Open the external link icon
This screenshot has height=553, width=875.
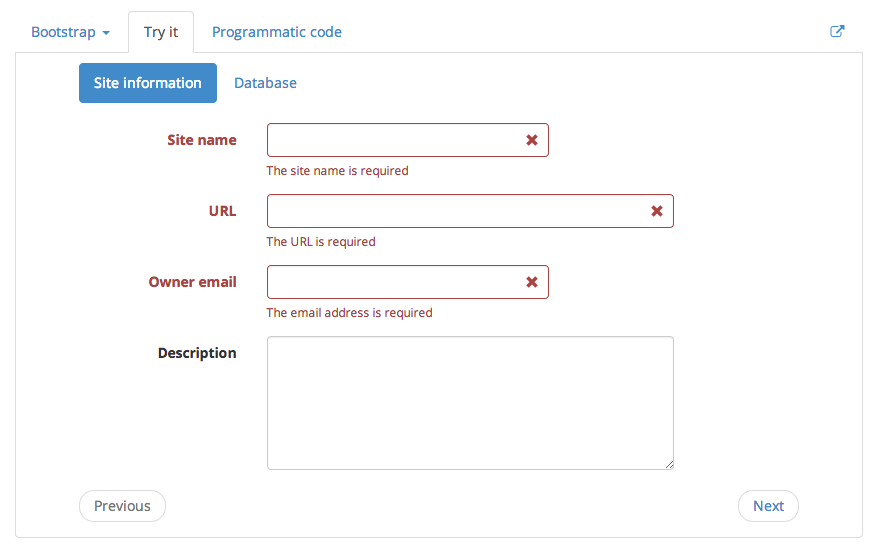[837, 32]
